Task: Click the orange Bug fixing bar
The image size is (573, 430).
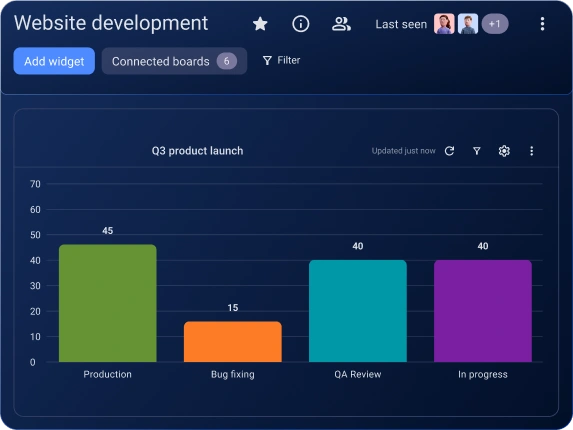Action: (x=233, y=342)
